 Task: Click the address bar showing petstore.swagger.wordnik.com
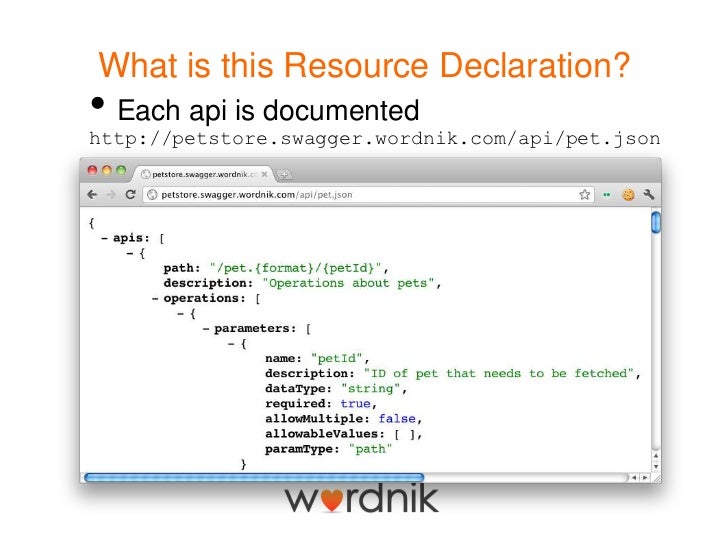[x=368, y=195]
